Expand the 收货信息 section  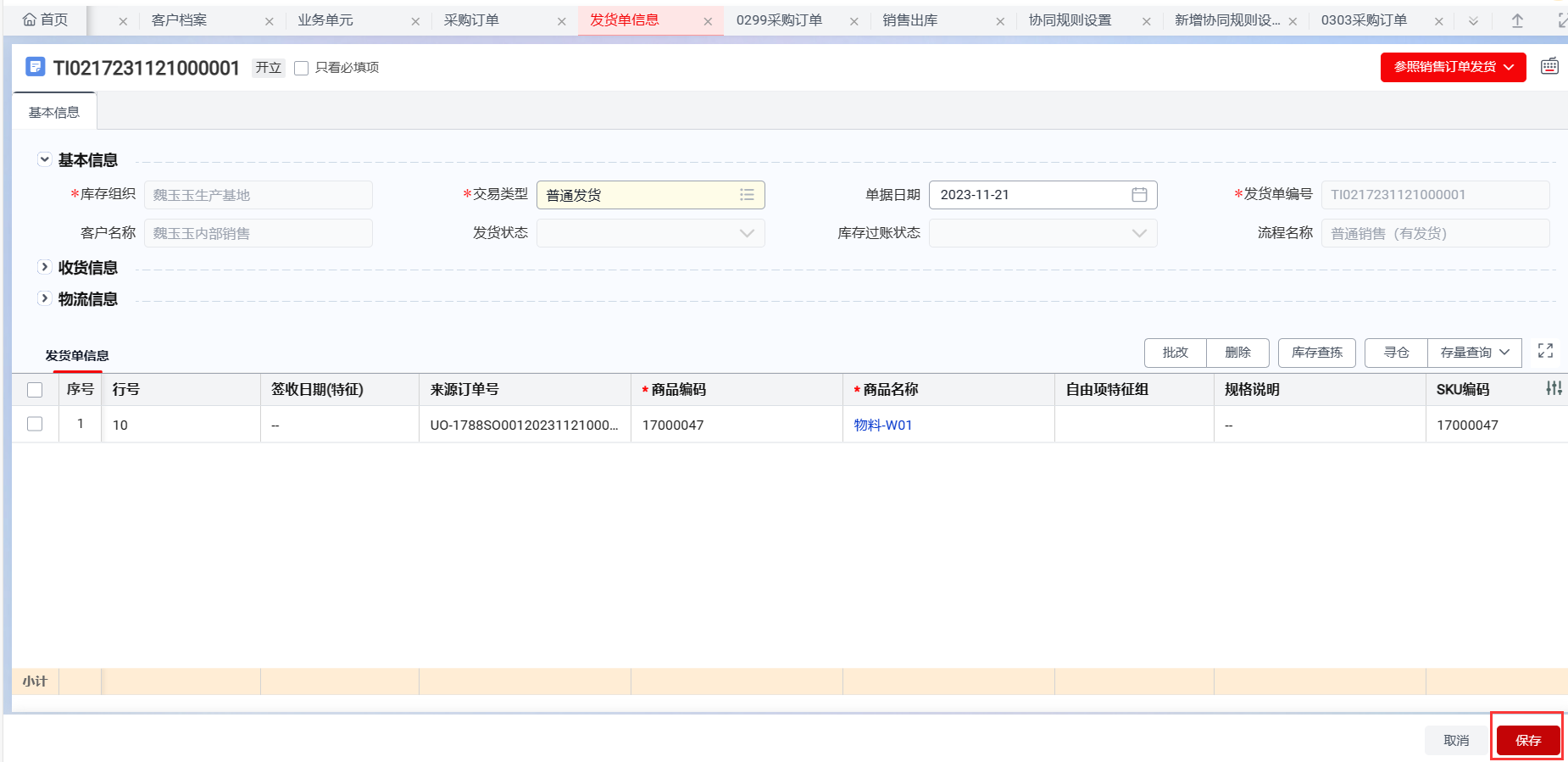pyautogui.click(x=45, y=267)
